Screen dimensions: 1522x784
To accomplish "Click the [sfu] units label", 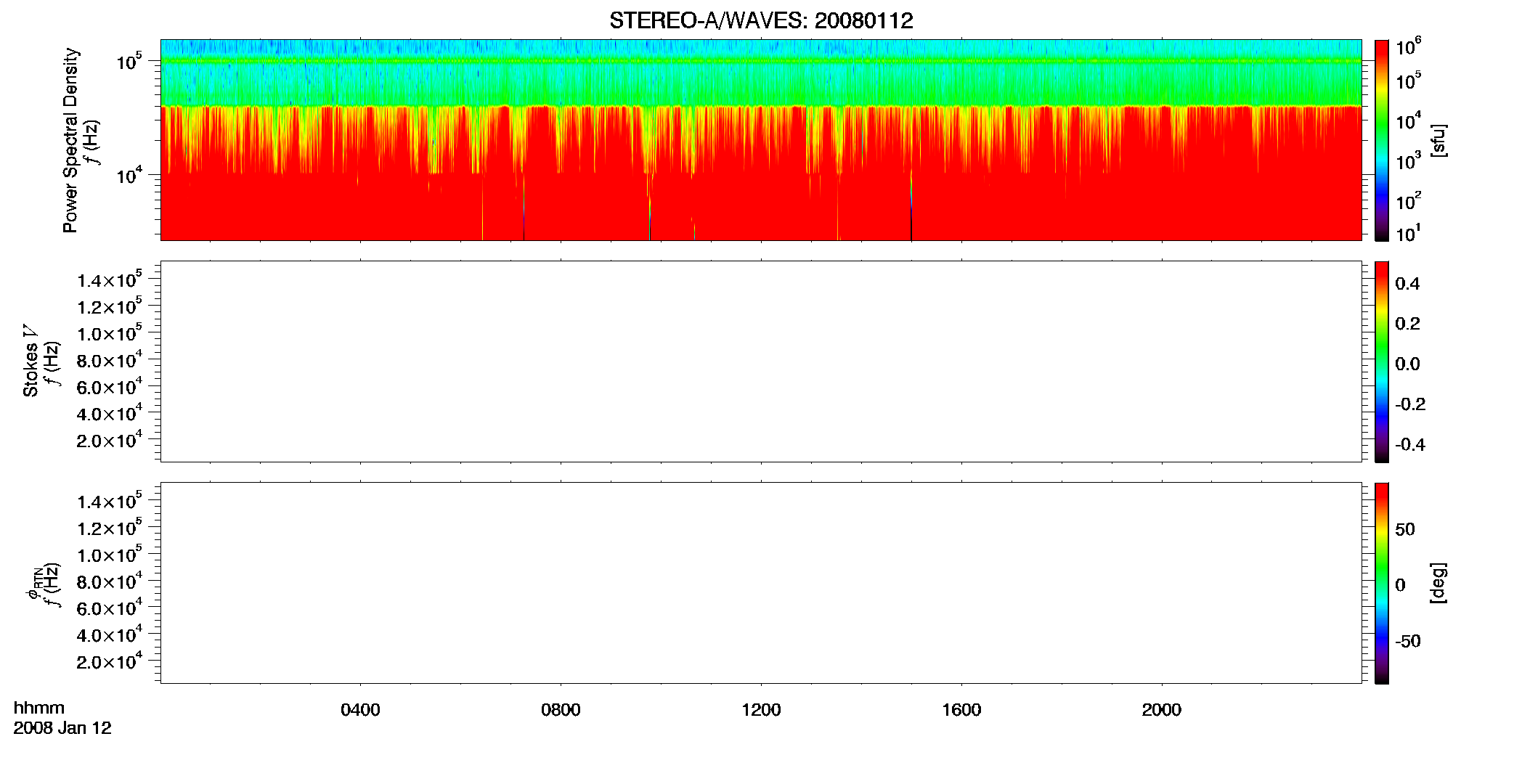I will (1438, 140).
